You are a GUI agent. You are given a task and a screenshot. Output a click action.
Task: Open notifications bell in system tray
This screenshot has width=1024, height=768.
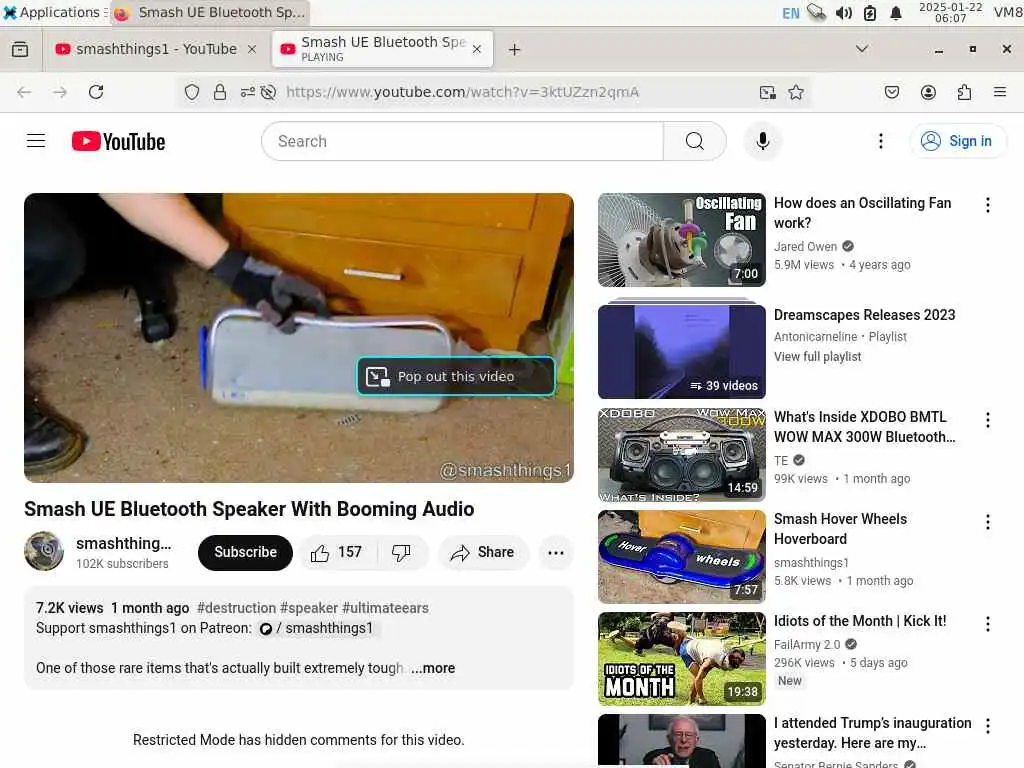tap(896, 13)
